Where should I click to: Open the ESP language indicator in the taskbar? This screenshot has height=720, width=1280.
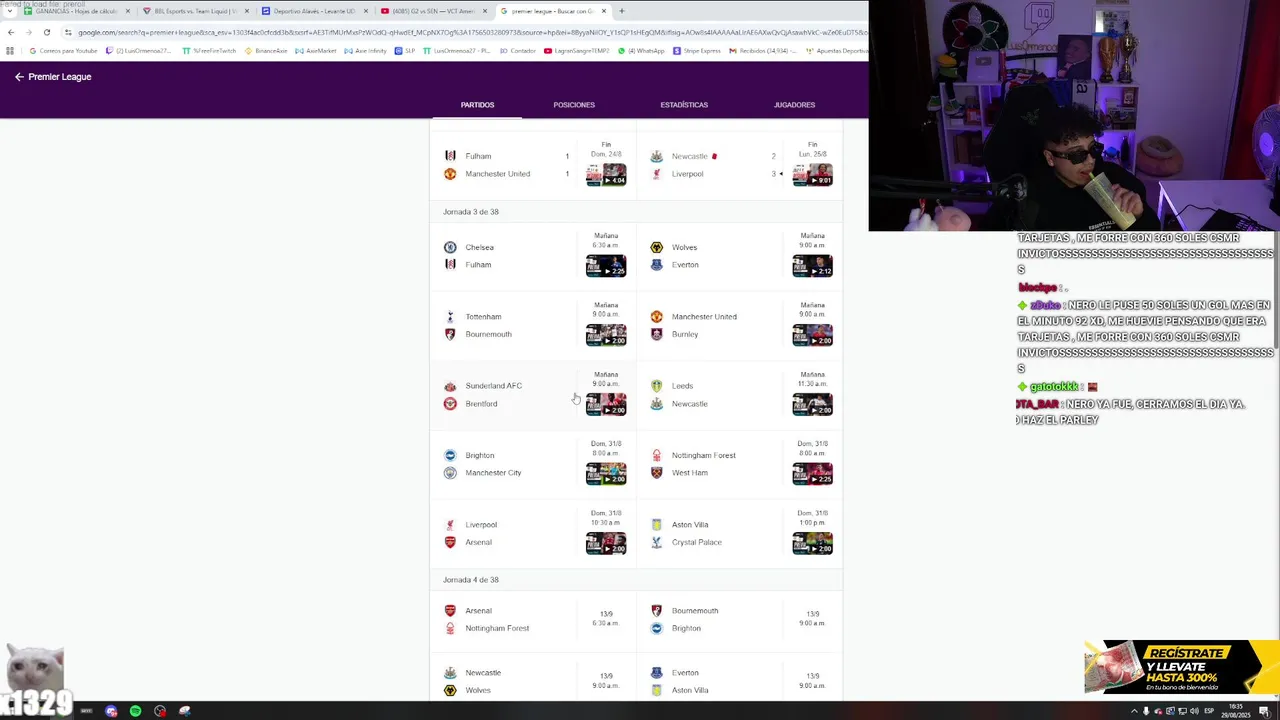[x=1208, y=711]
